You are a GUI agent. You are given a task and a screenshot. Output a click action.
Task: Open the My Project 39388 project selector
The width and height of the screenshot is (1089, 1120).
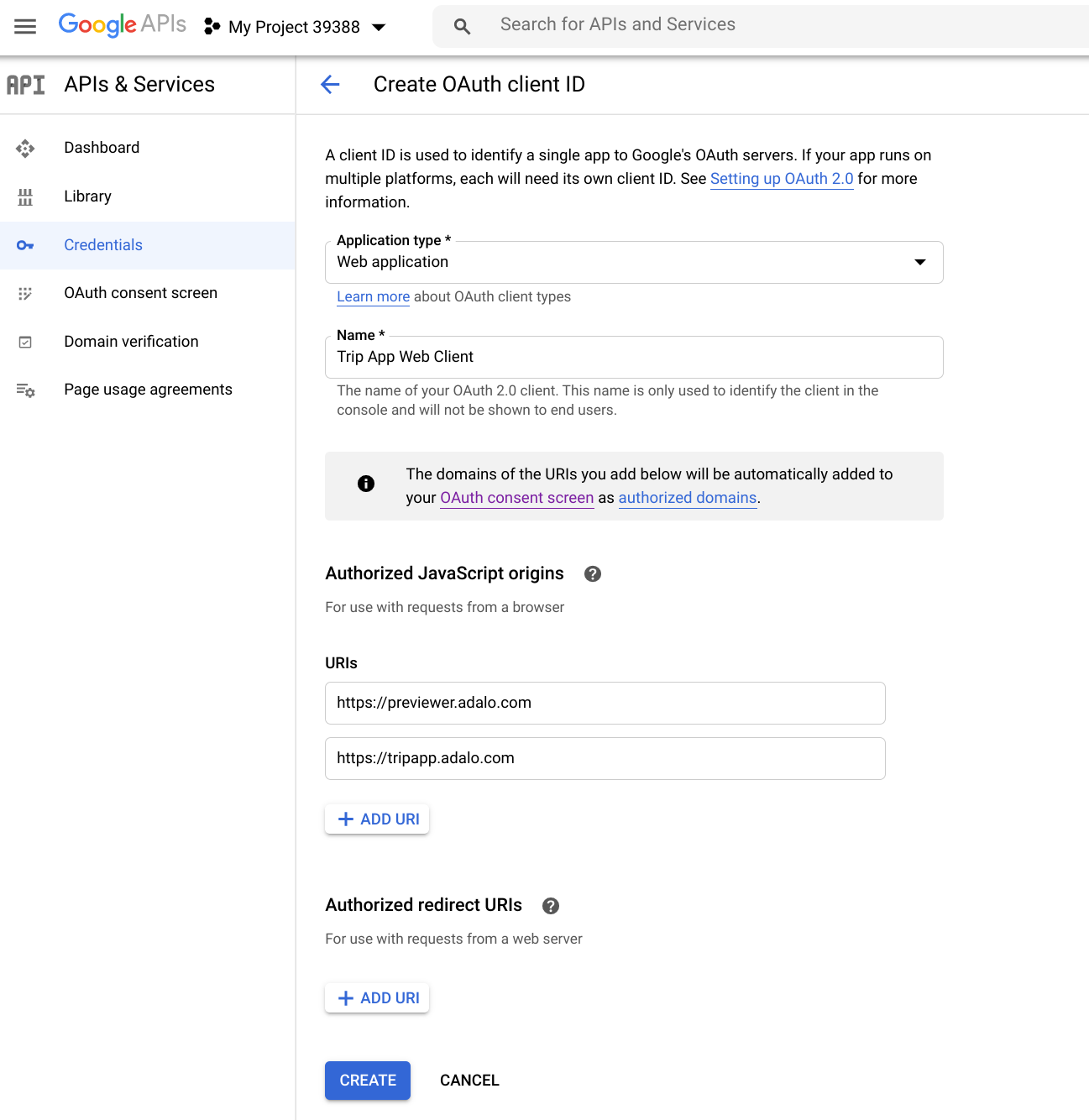296,27
